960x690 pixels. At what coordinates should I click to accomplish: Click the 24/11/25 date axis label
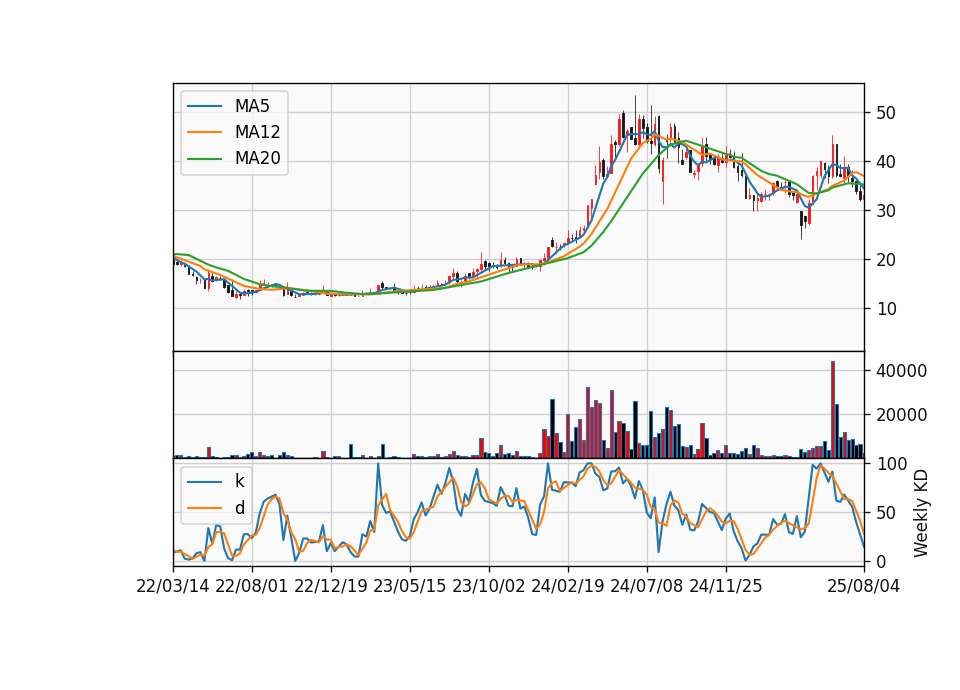pyautogui.click(x=726, y=587)
